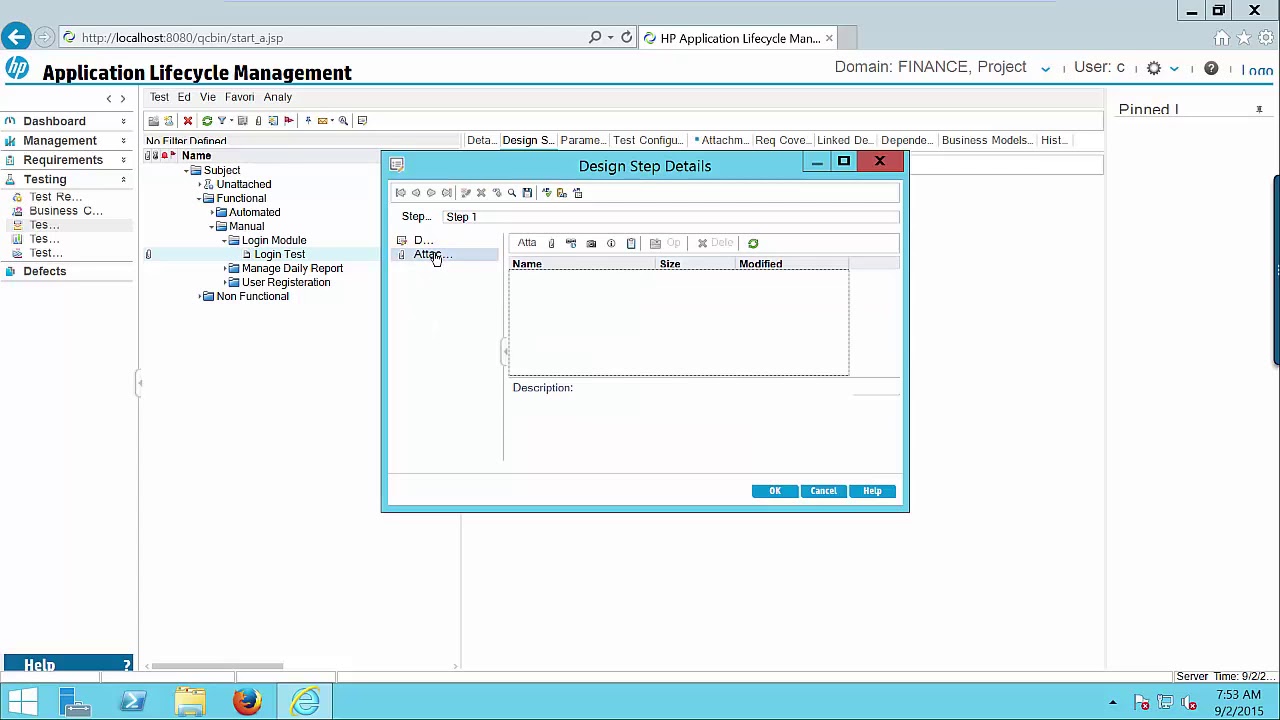
Task: Click the help question mark icon in header
Action: tap(1211, 68)
